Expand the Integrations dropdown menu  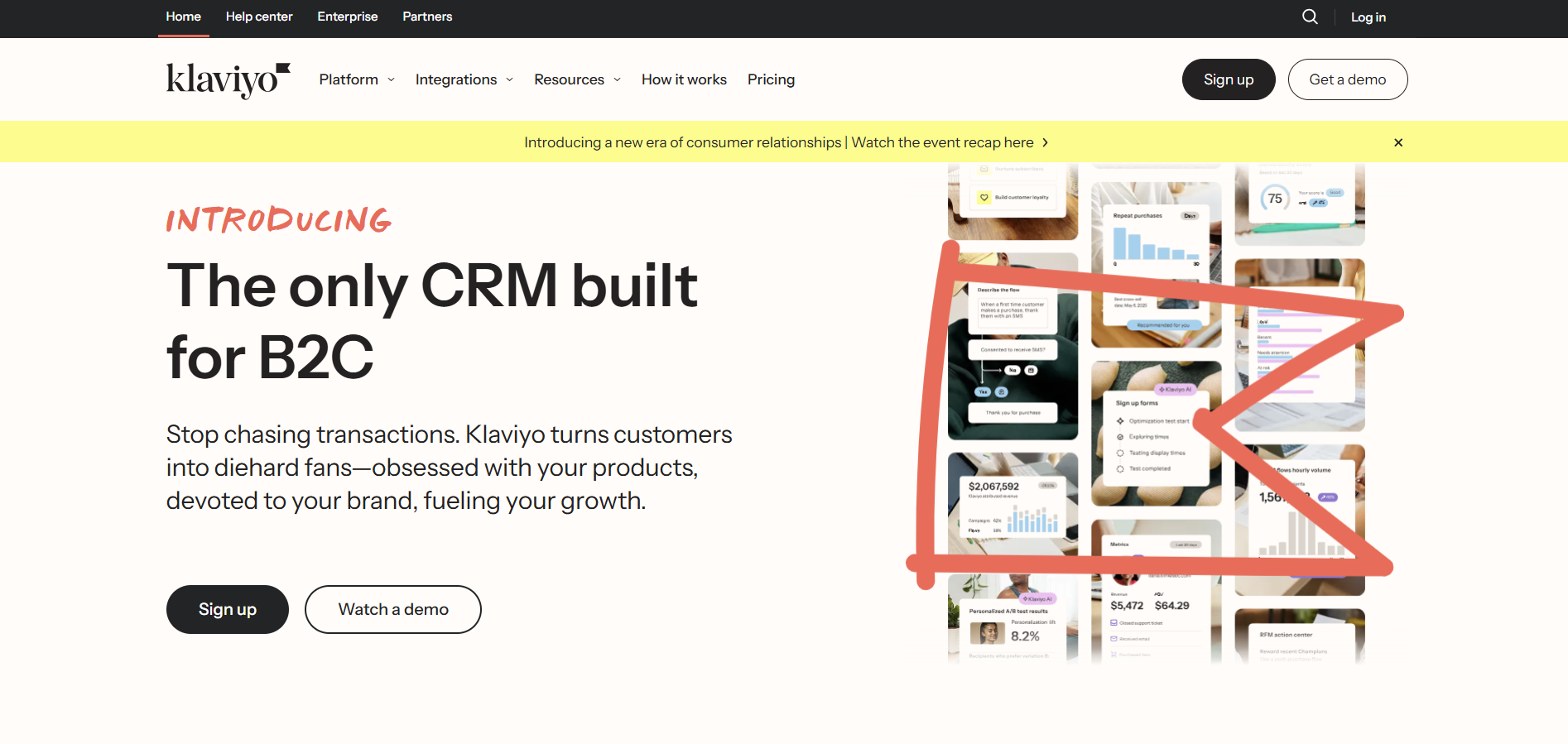(464, 79)
